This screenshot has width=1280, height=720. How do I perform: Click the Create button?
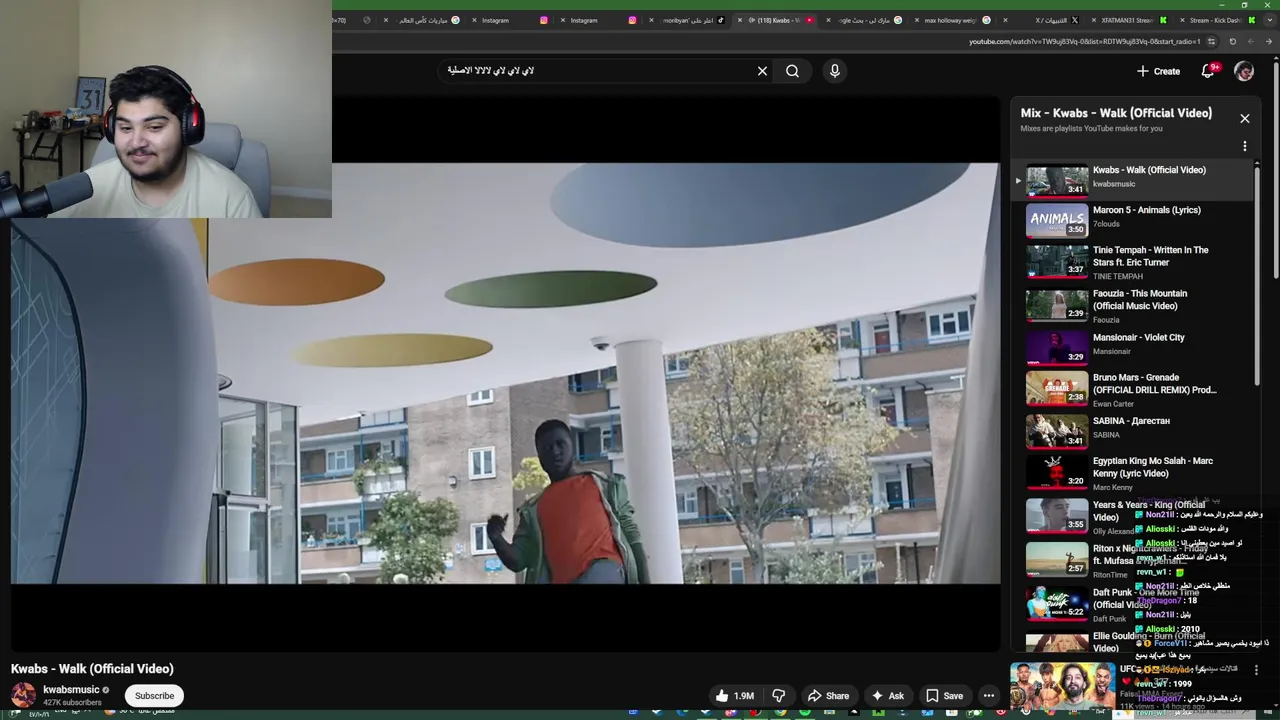tap(1158, 71)
